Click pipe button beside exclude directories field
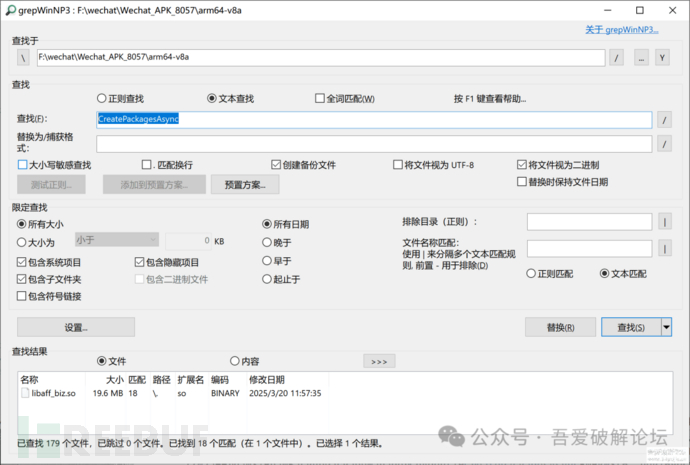 click(665, 222)
